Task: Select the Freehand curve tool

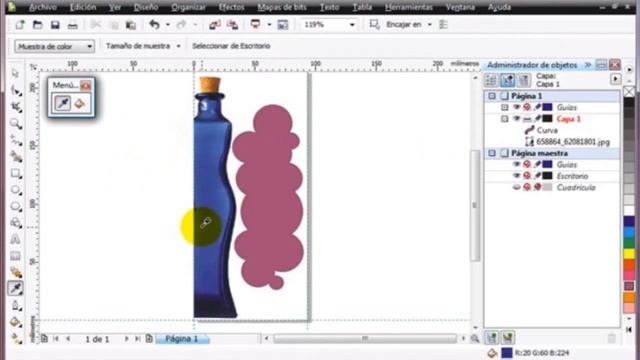Action: point(16,140)
